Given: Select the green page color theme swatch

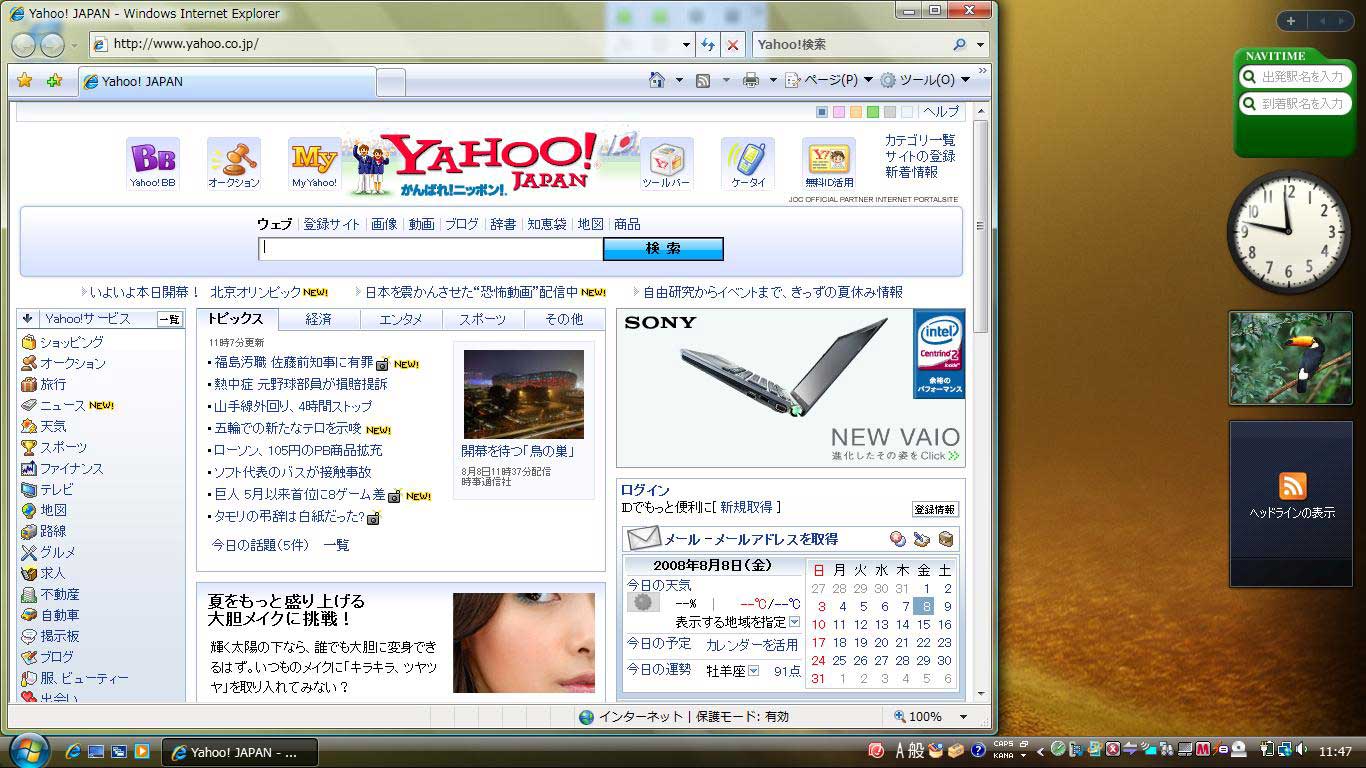Looking at the screenshot, I should coord(873,112).
